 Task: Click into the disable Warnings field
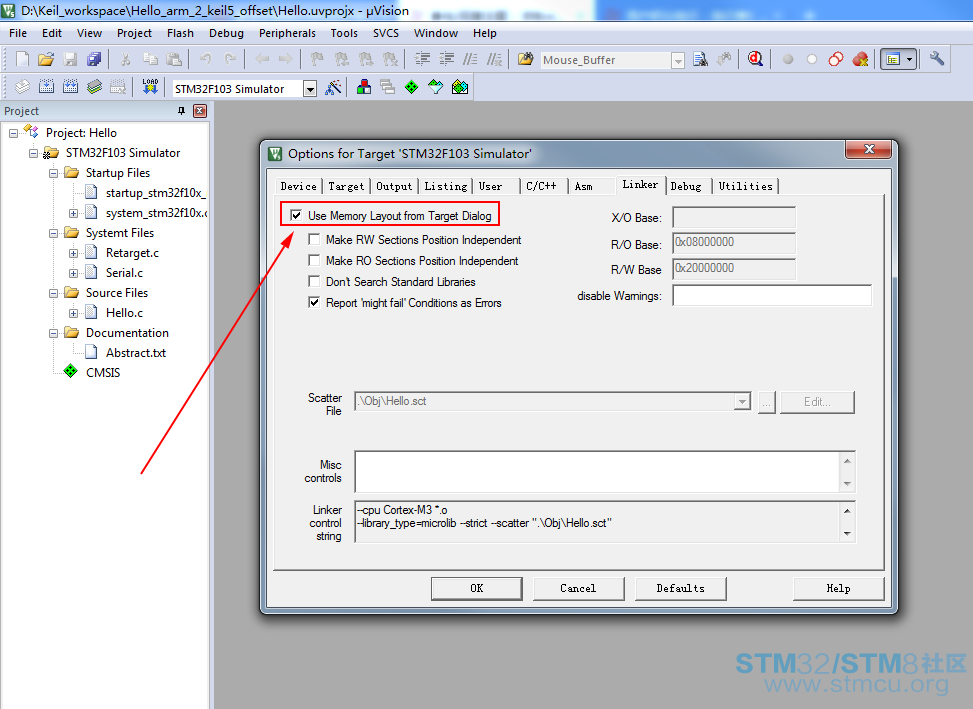tap(772, 295)
